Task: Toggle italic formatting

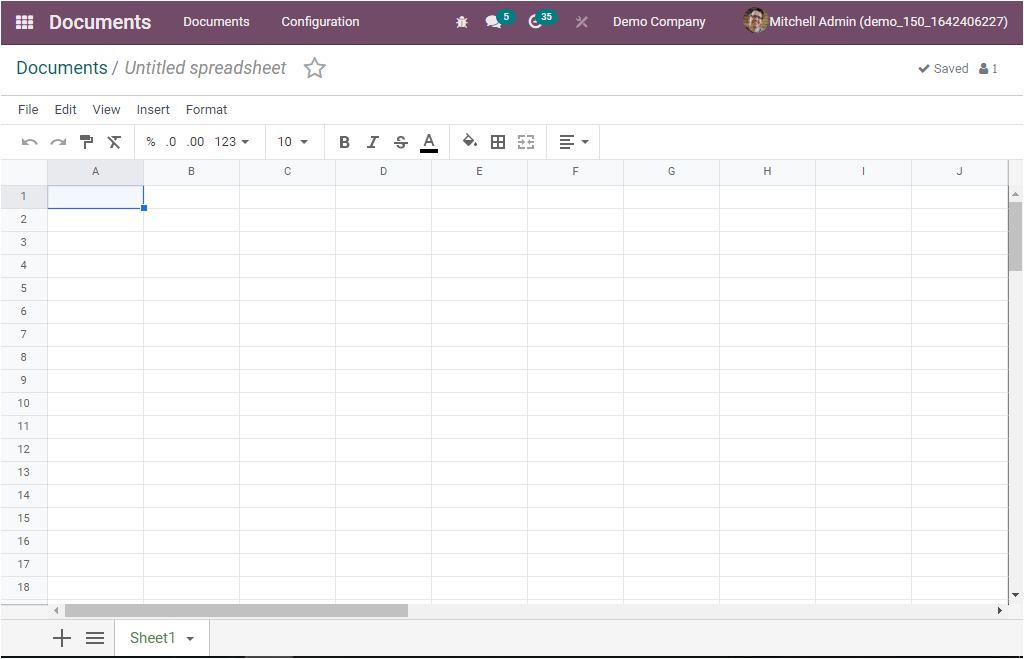Action: pos(372,142)
